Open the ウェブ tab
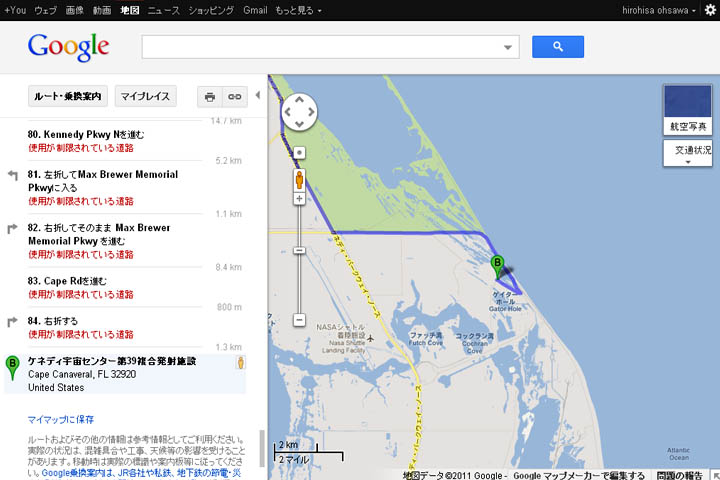This screenshot has width=720, height=480. tap(45, 10)
